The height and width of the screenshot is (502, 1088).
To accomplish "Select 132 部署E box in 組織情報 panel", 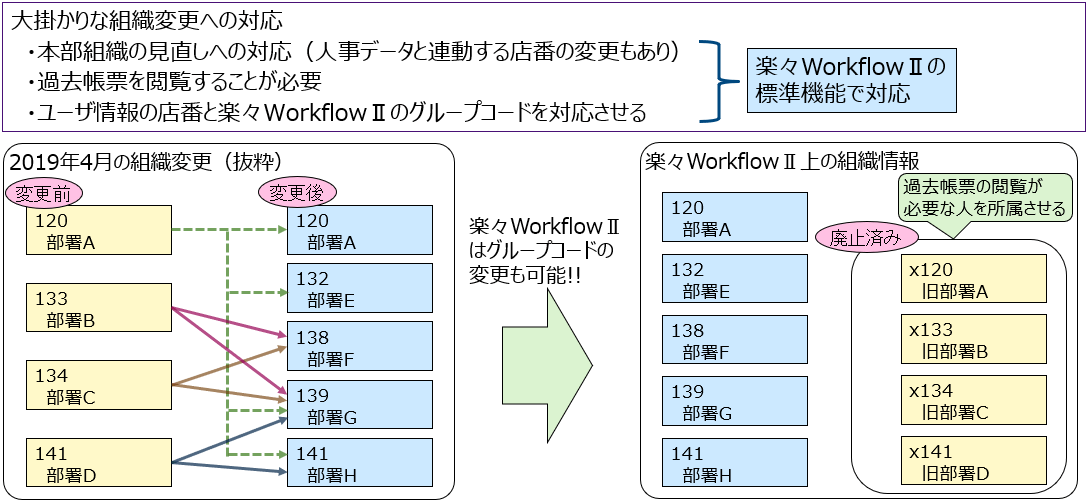I will [x=735, y=278].
